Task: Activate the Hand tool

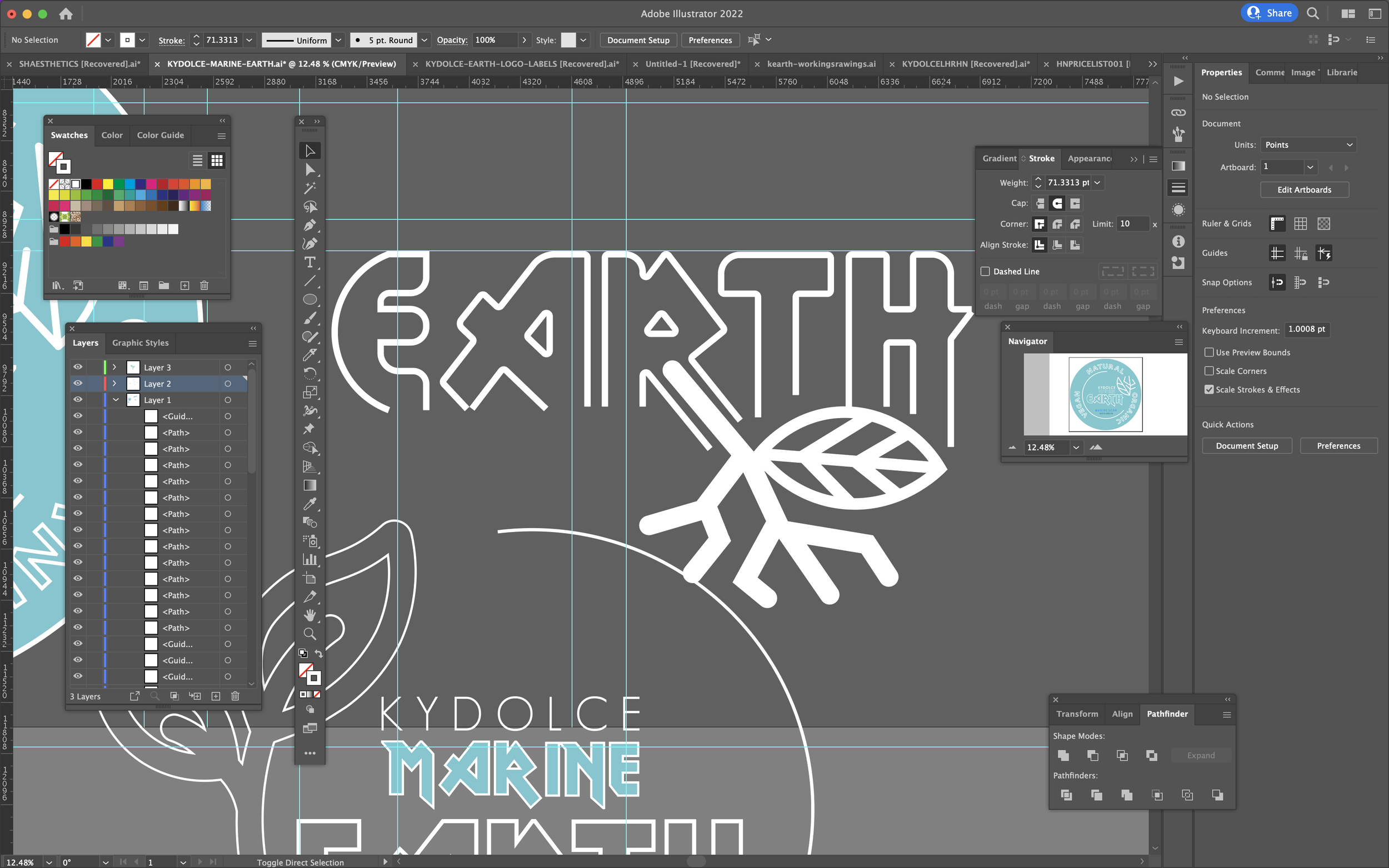Action: 309,615
